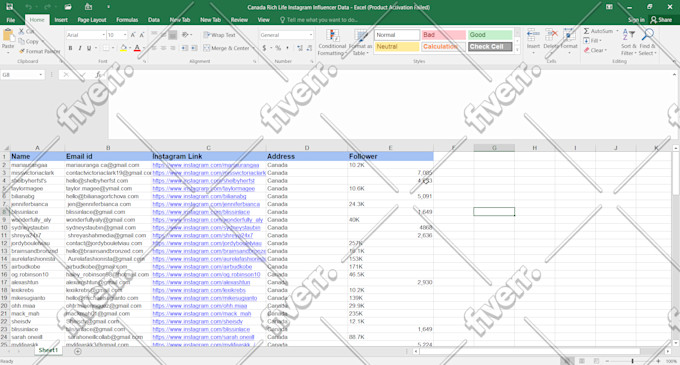Viewport: 680px width, 365px height.
Task: Apply the Calculation cell style
Action: (443, 46)
